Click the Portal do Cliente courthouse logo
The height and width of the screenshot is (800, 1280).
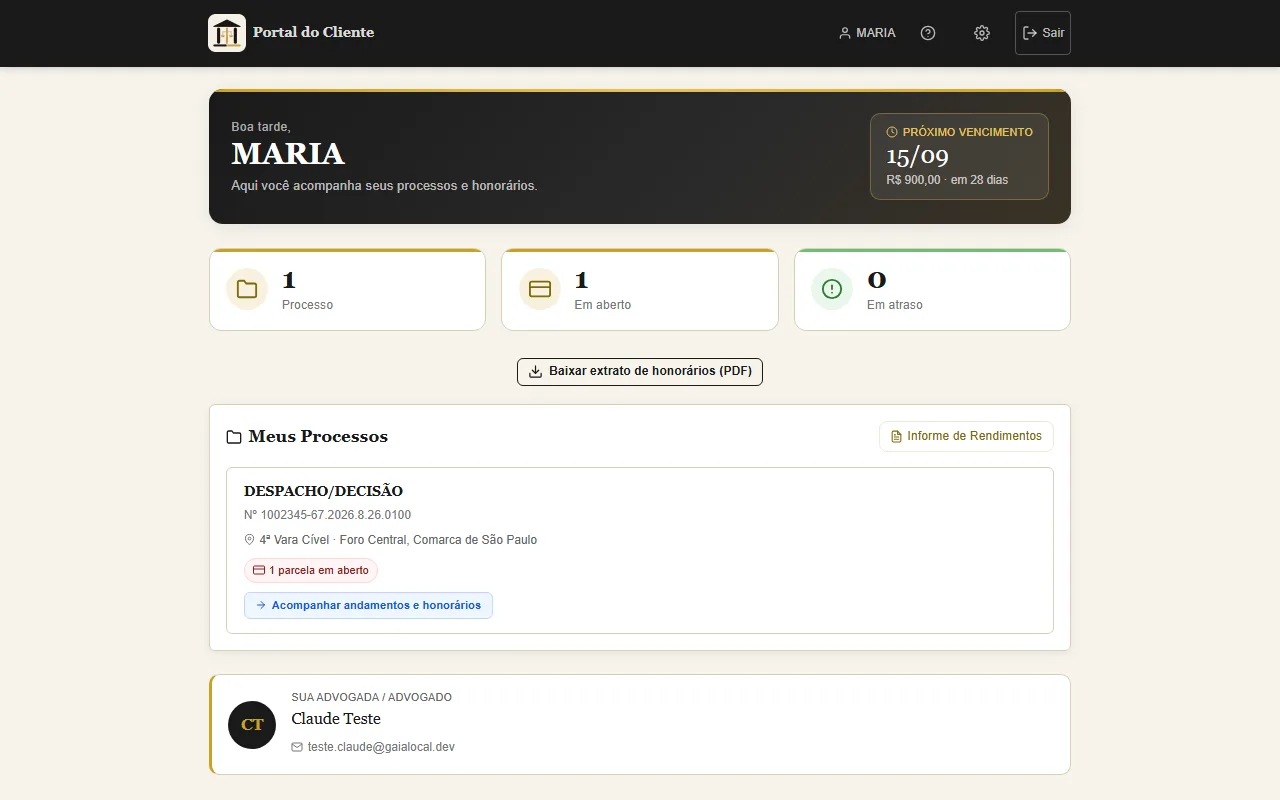[x=227, y=33]
